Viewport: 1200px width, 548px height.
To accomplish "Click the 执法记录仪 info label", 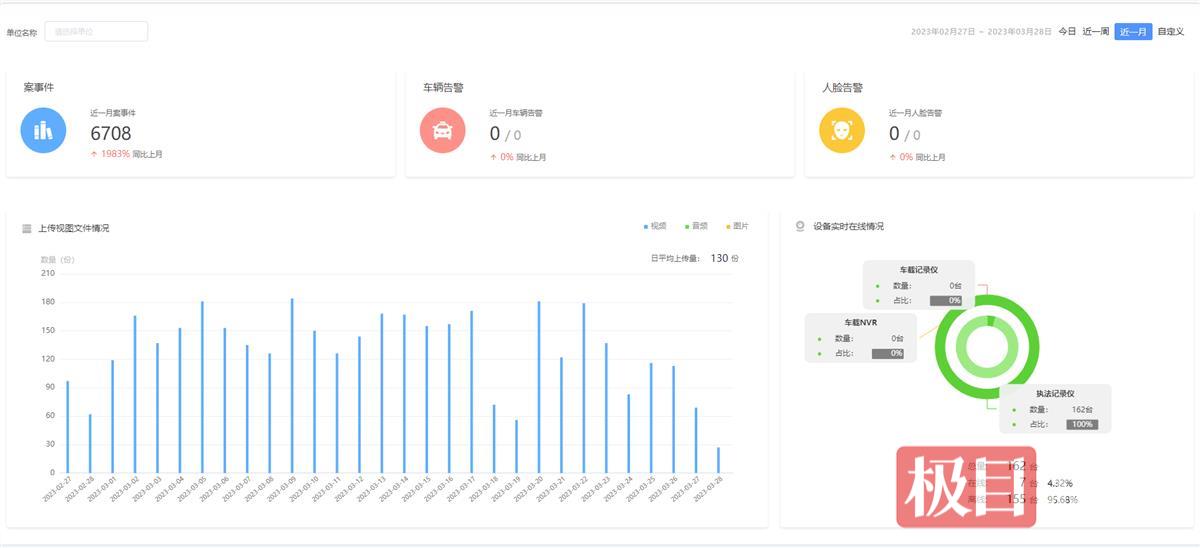I will 1055,394.
